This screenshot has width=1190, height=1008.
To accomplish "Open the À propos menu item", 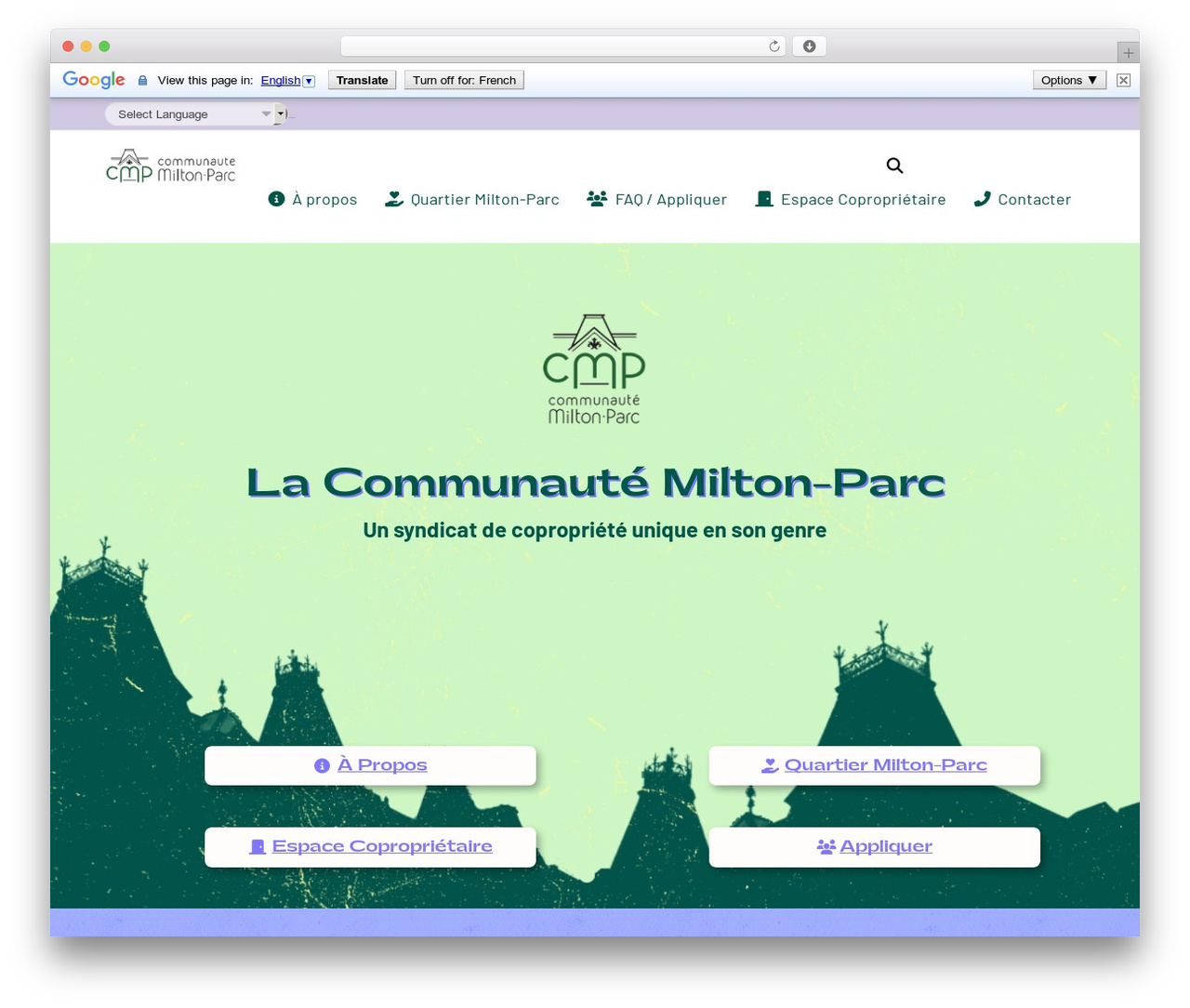I will coord(312,199).
